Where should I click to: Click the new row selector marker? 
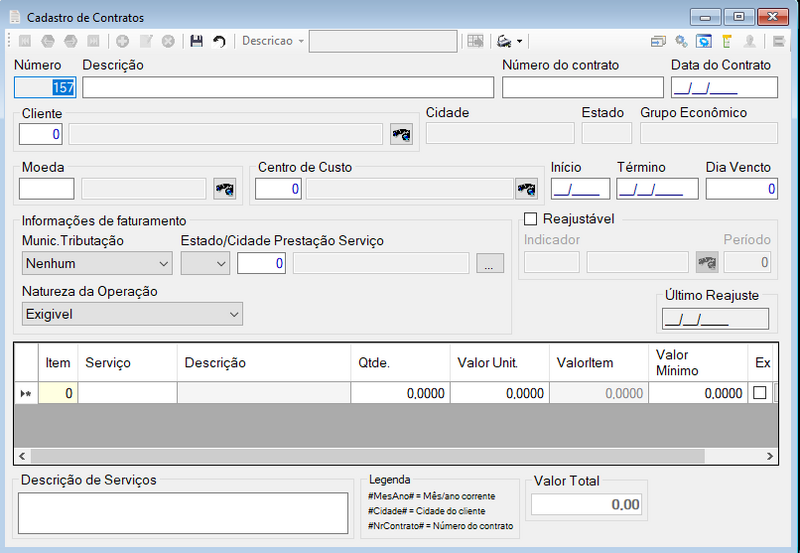point(26,393)
